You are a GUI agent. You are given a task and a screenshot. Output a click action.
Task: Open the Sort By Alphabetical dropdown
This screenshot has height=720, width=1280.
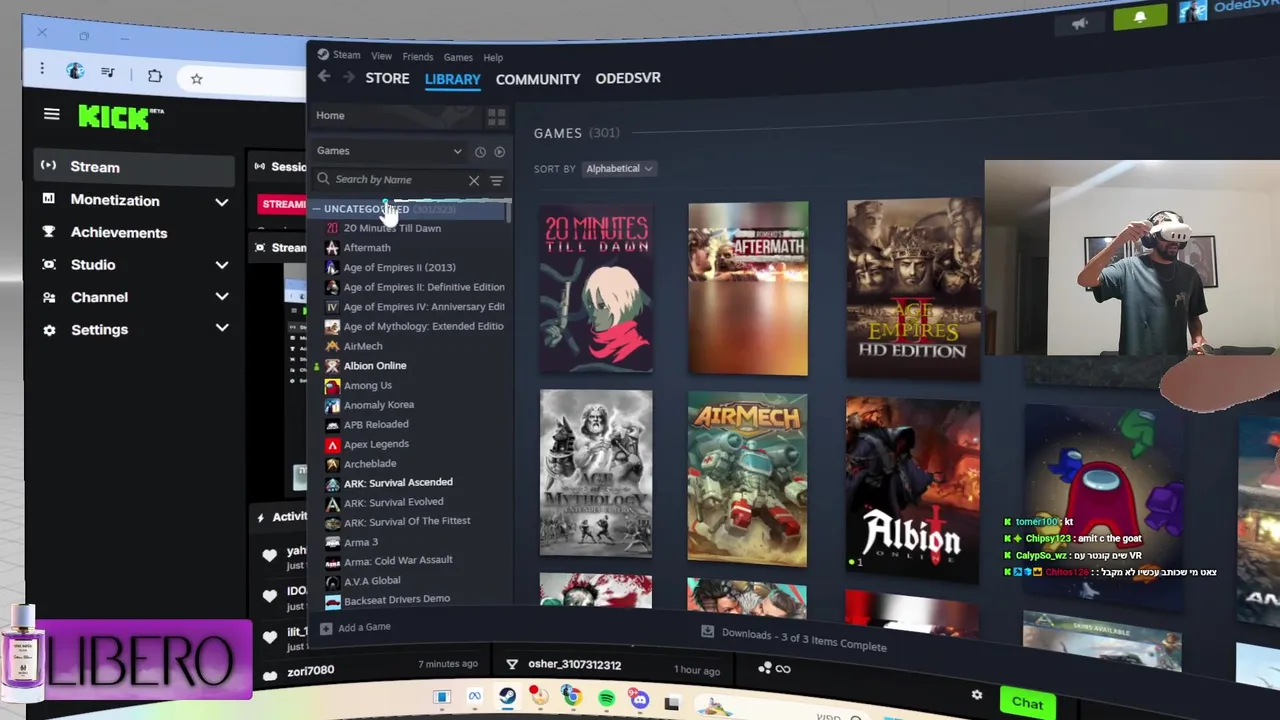pos(618,169)
